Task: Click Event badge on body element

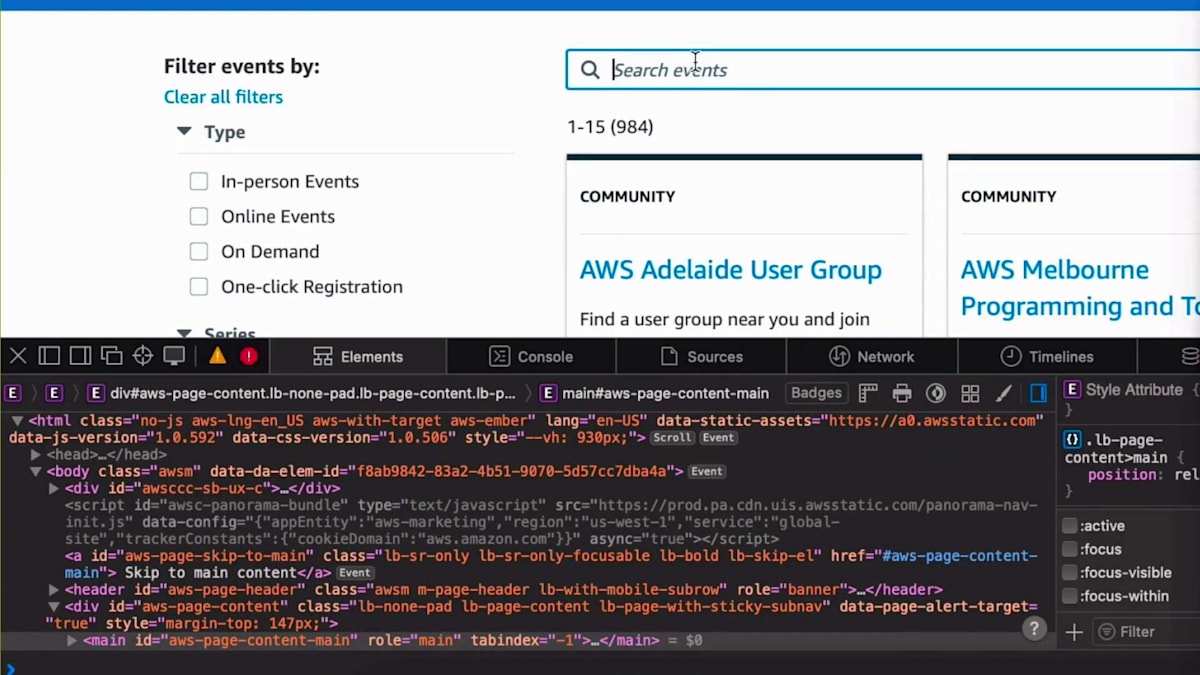Action: click(706, 472)
